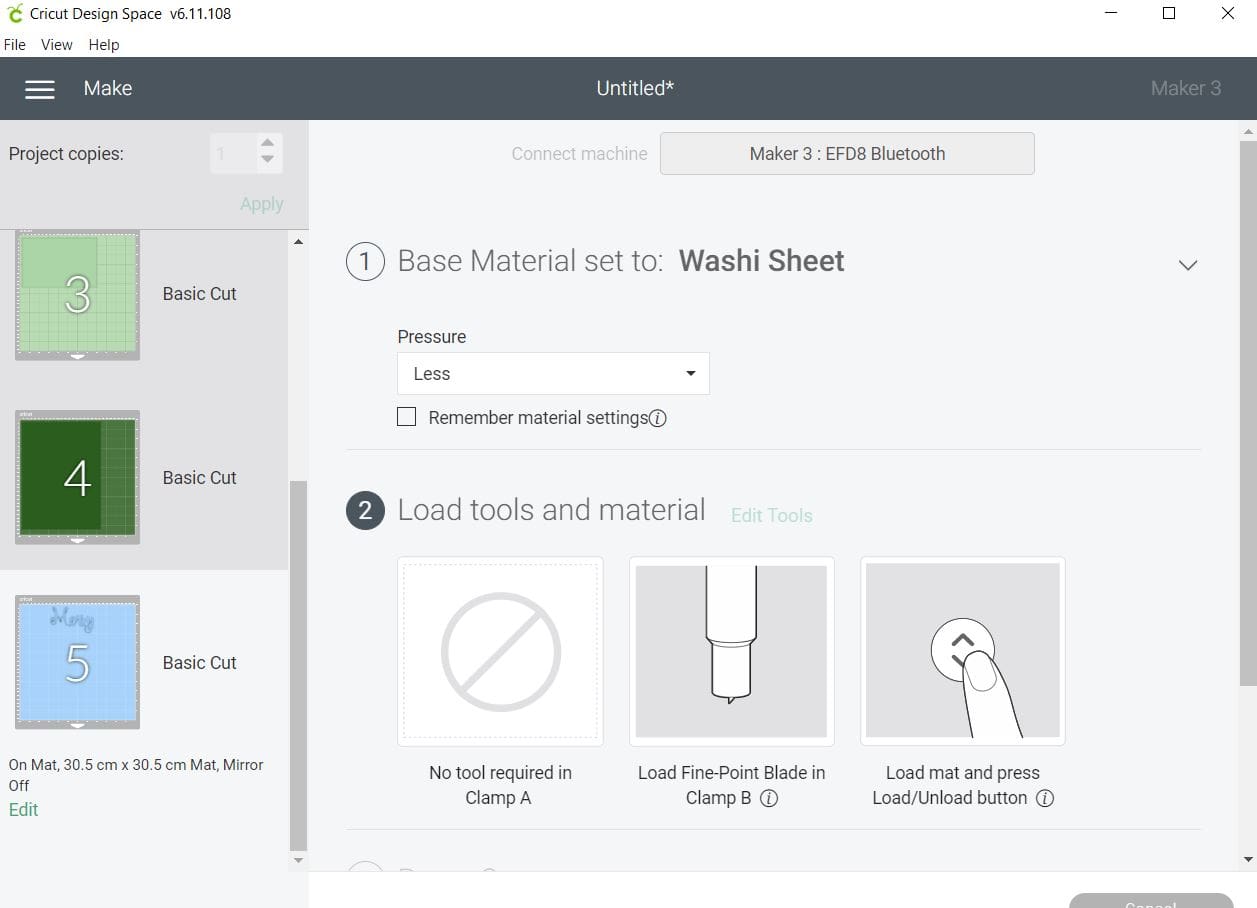The width and height of the screenshot is (1257, 908).
Task: Click the Project copies number field
Action: click(x=233, y=154)
